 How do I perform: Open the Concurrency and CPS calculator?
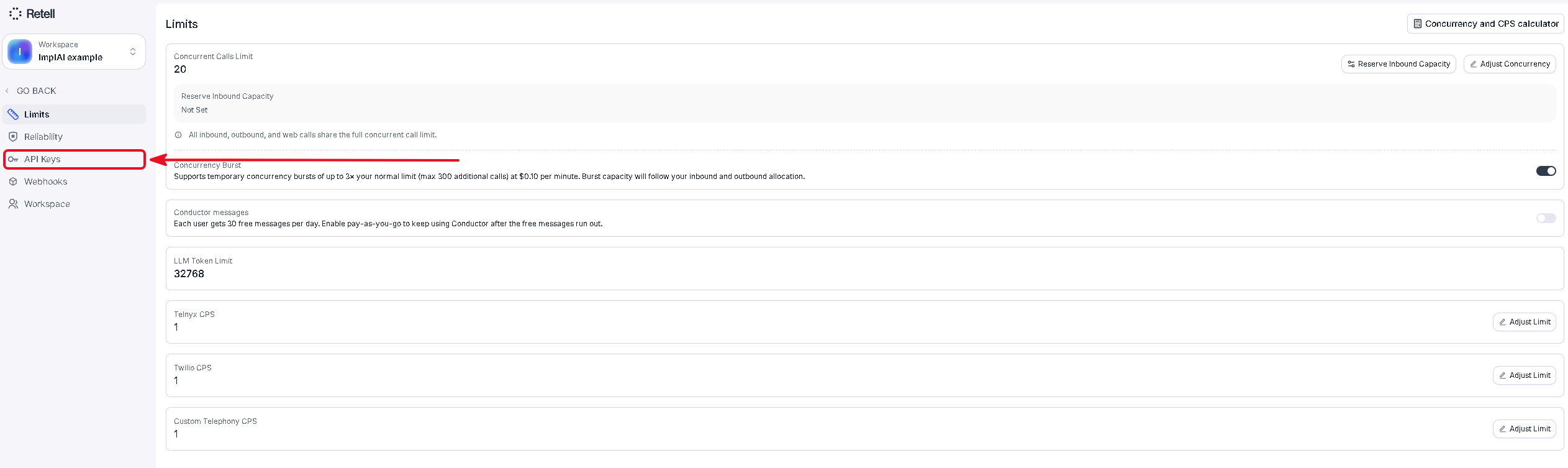pos(1485,24)
